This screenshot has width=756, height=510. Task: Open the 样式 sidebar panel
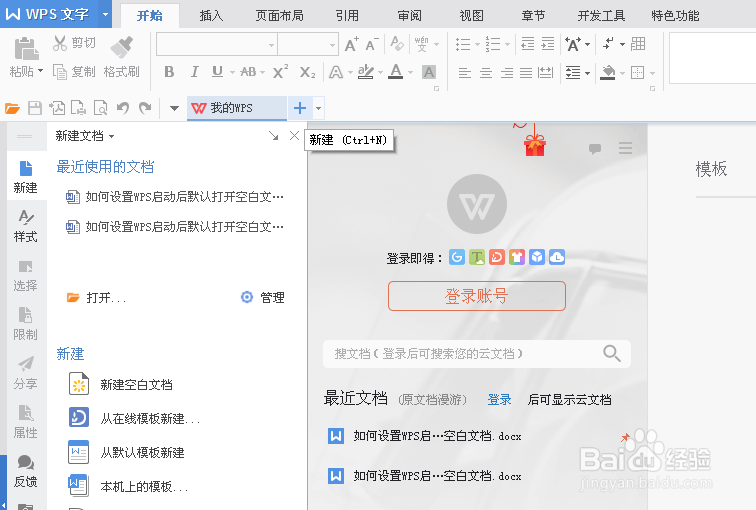point(26,226)
